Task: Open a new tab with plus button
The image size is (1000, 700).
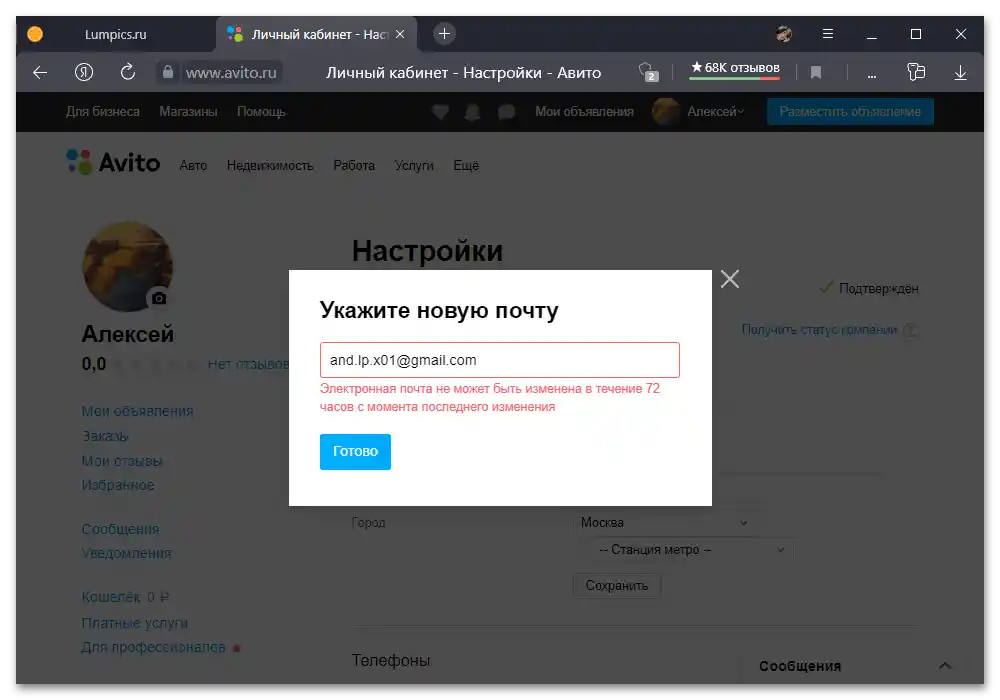Action: tap(445, 34)
